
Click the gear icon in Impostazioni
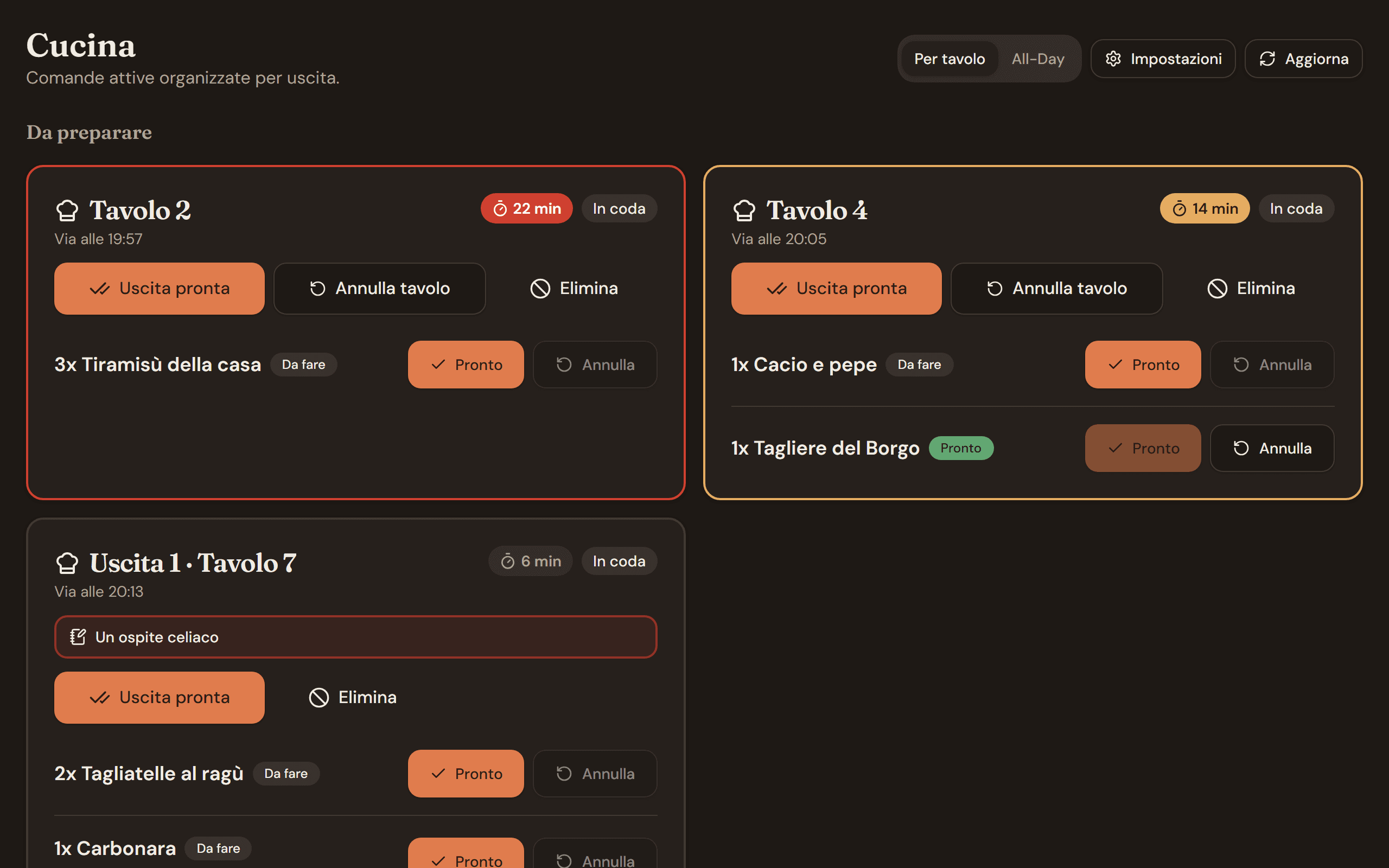(x=1113, y=59)
